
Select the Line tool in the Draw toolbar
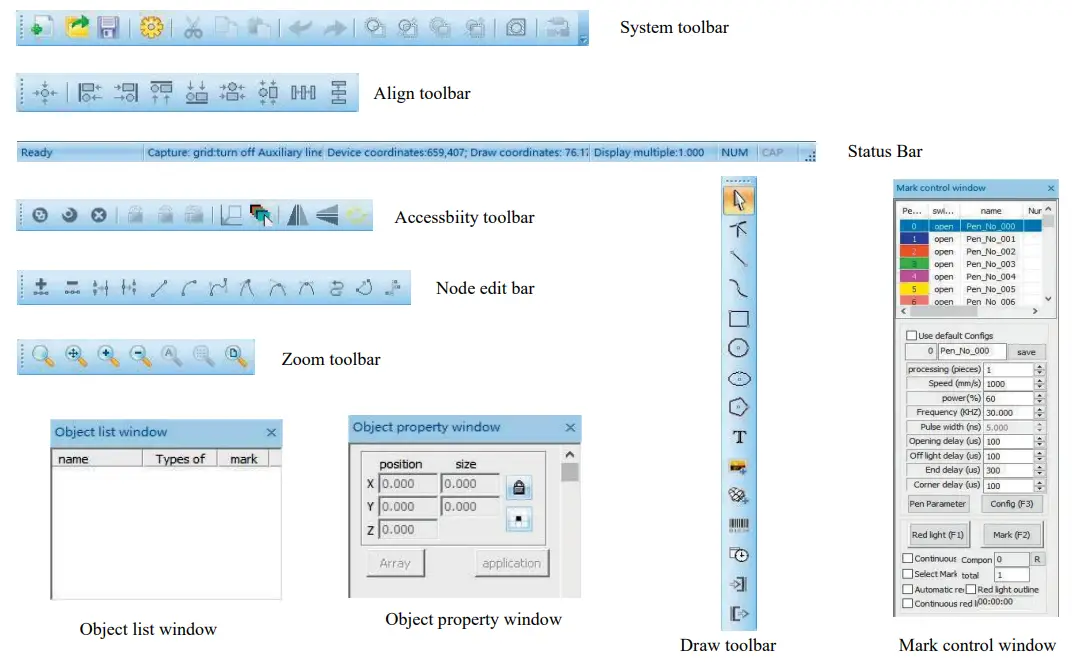739,259
